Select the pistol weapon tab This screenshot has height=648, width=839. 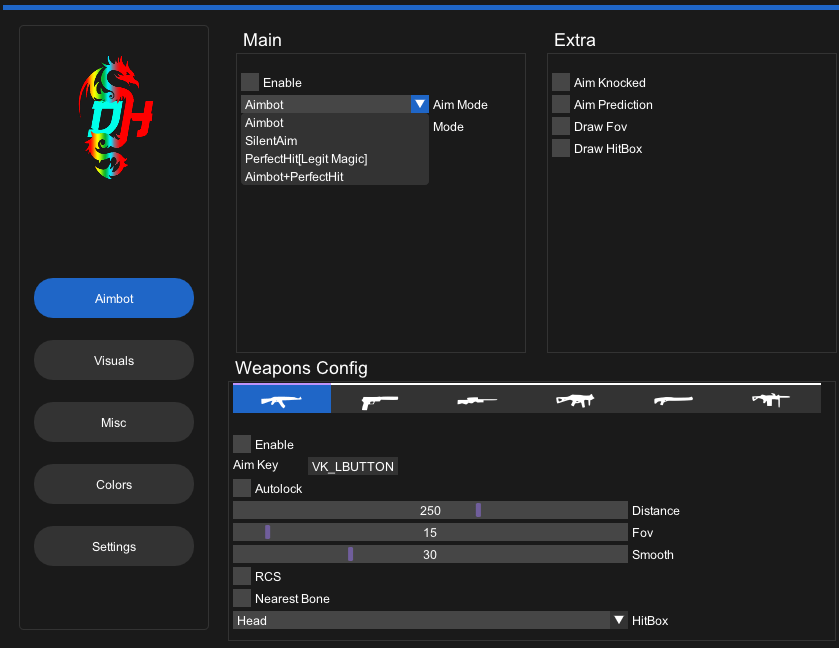point(380,399)
